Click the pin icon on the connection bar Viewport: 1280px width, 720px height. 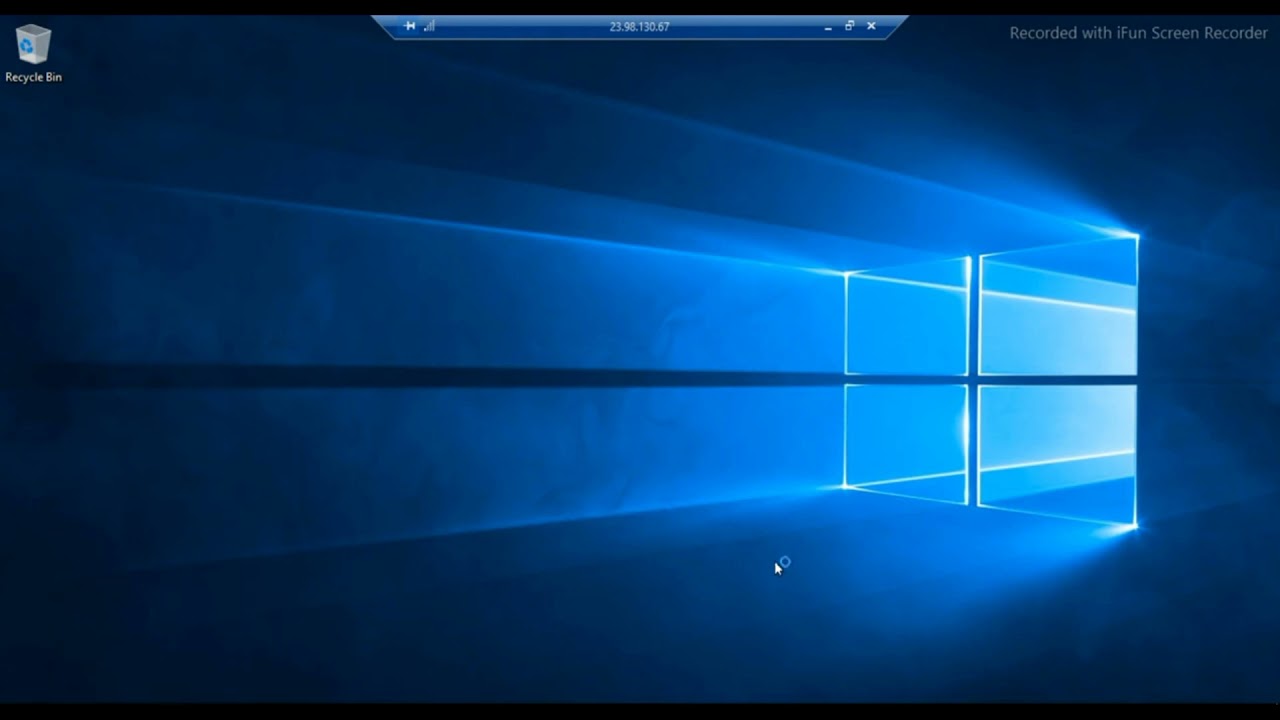(409, 26)
